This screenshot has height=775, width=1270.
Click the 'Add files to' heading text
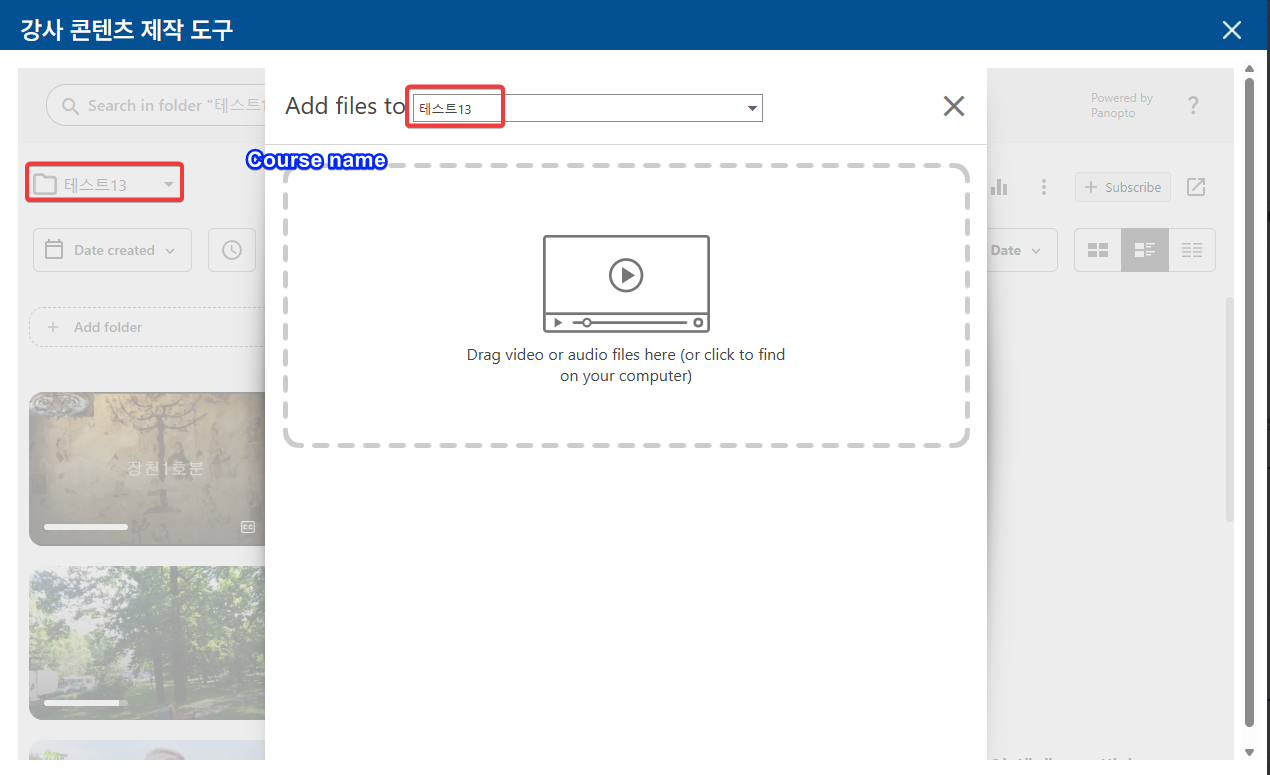345,106
